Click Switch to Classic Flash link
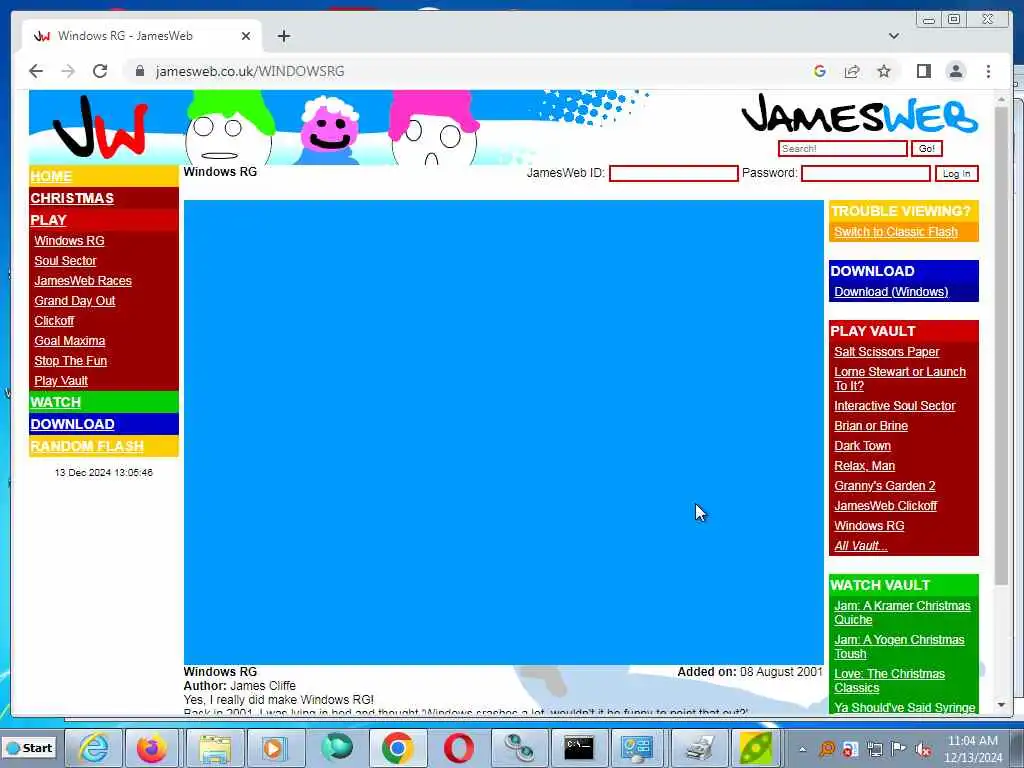 895,232
